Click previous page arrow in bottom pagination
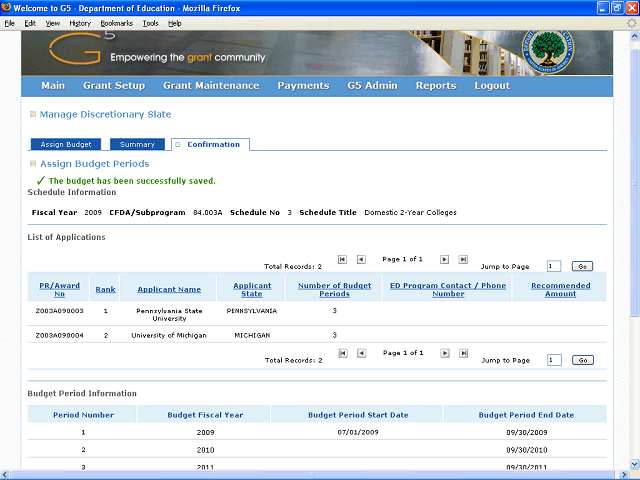The width and height of the screenshot is (640, 480). click(x=361, y=353)
